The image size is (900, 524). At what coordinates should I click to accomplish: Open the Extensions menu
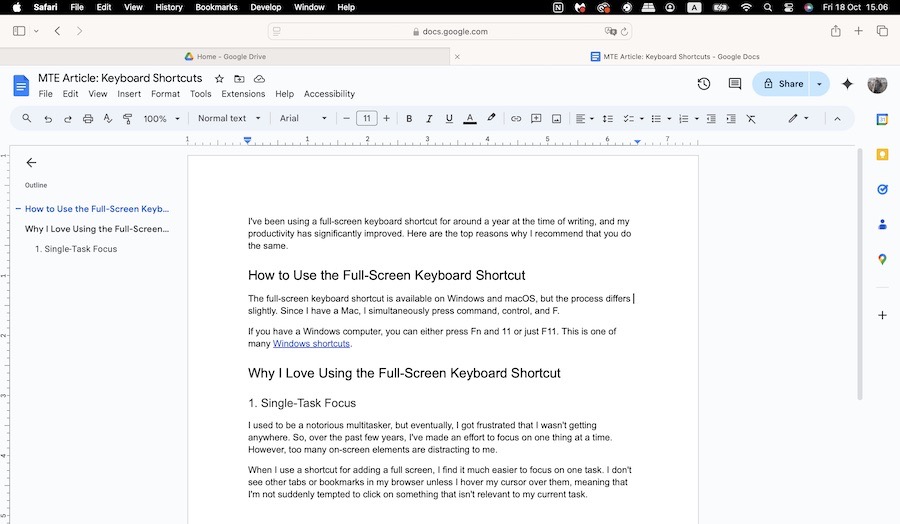[243, 94]
